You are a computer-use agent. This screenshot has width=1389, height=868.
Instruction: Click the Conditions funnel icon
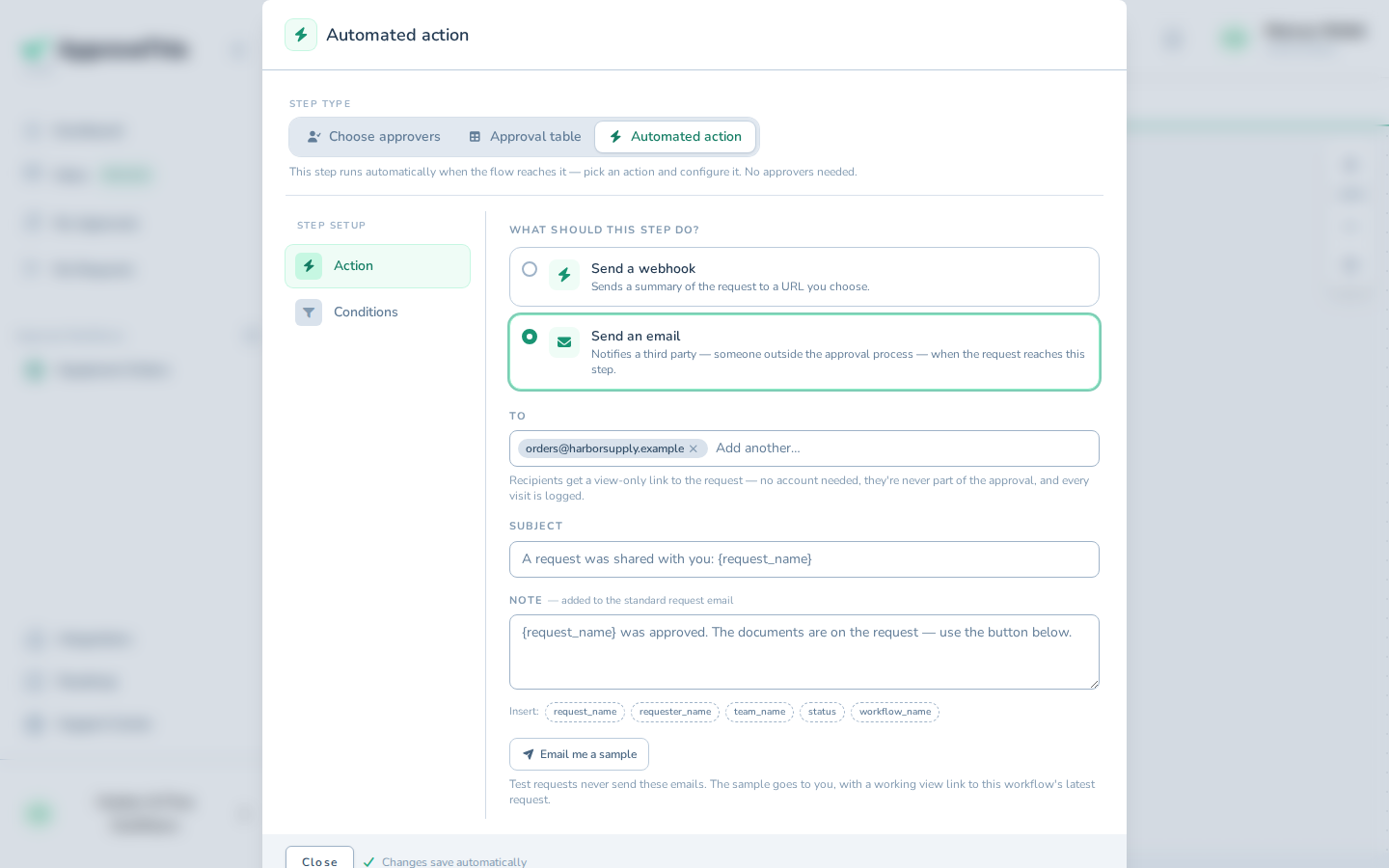coord(309,312)
